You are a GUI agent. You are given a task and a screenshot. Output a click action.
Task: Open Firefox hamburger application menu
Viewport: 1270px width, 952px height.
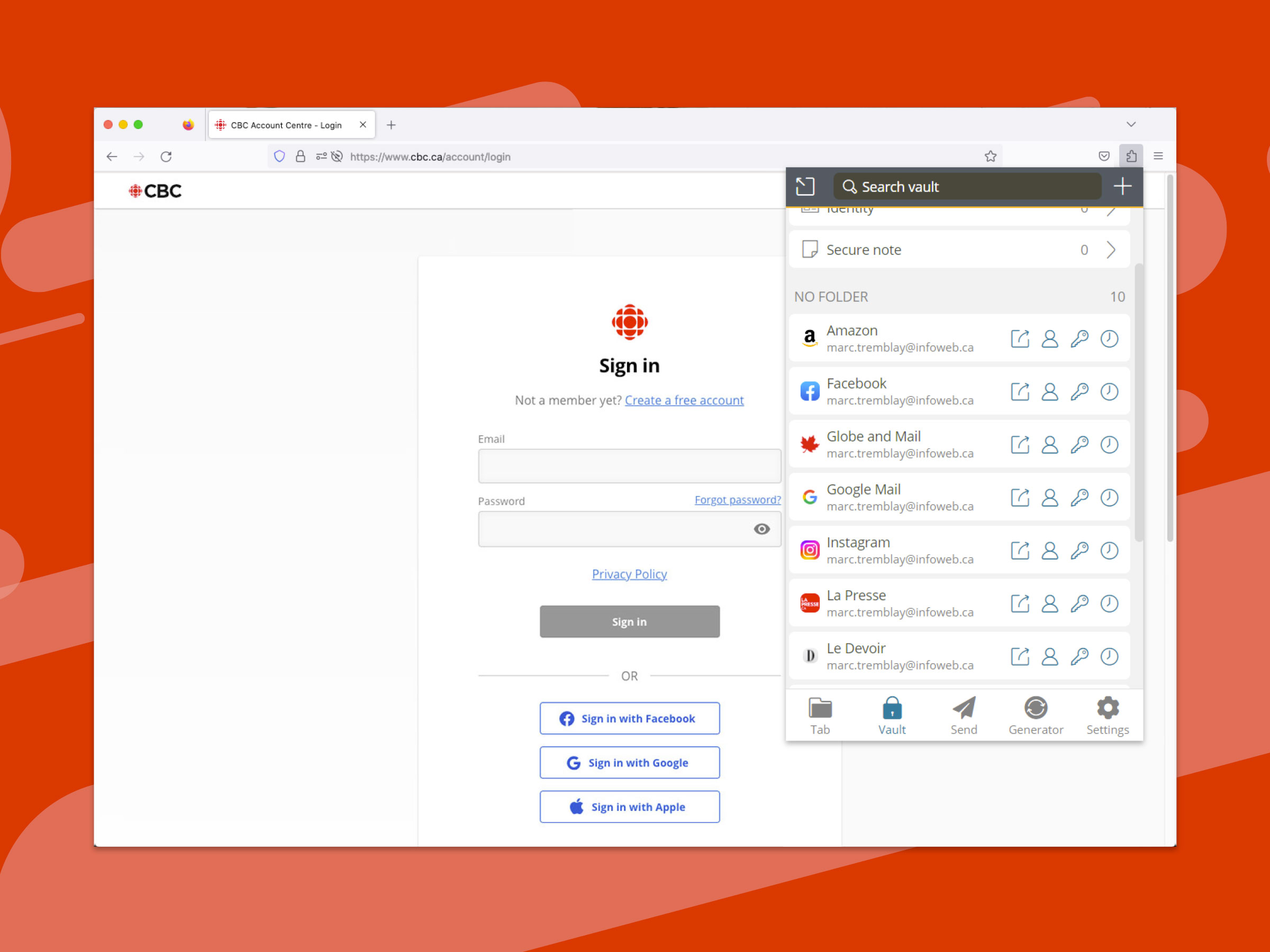tap(1158, 156)
